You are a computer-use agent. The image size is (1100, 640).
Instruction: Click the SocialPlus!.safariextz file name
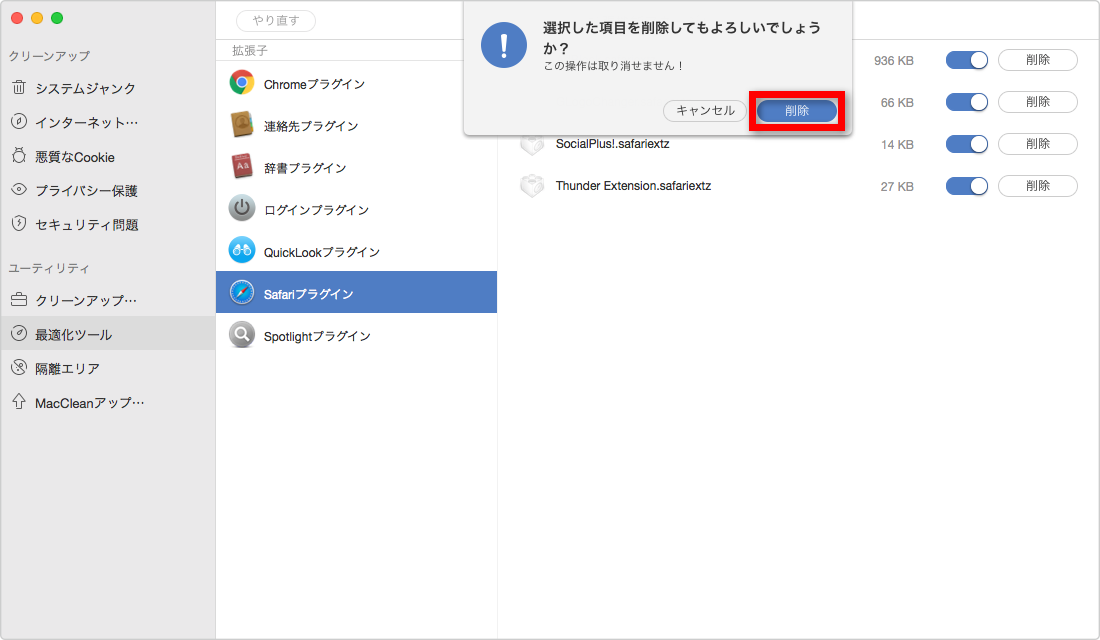[x=612, y=144]
